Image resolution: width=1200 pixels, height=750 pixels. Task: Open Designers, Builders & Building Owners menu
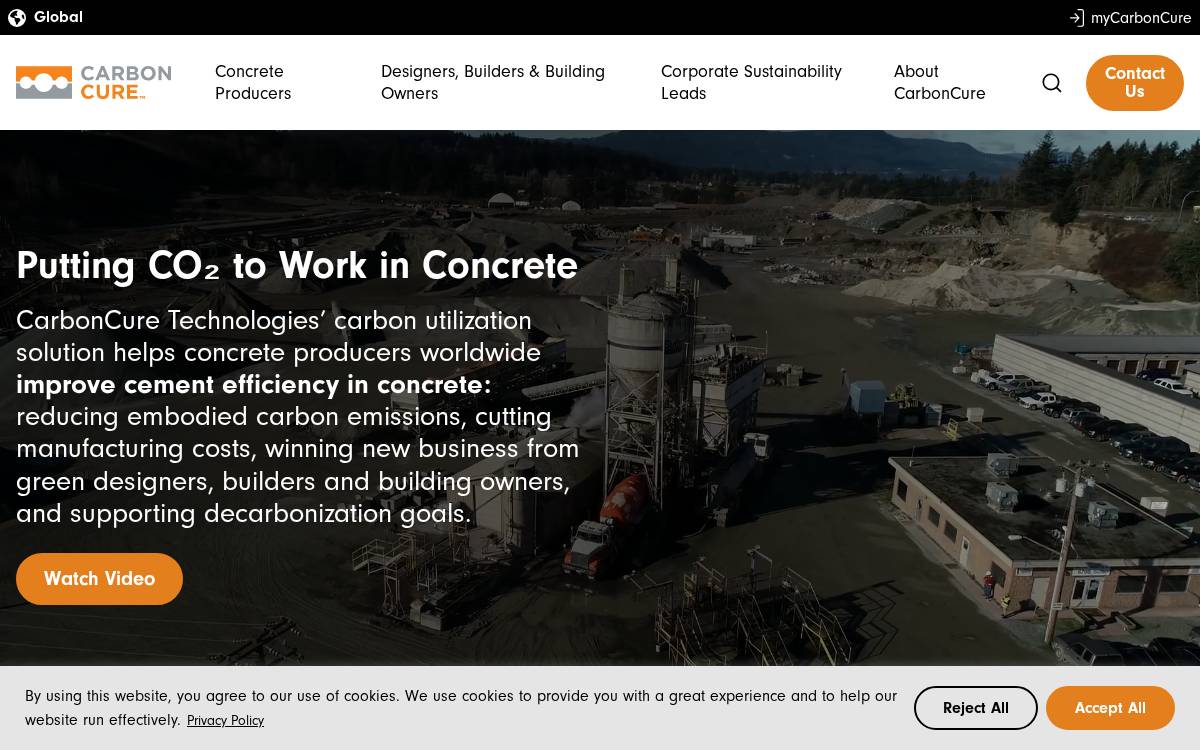493,82
